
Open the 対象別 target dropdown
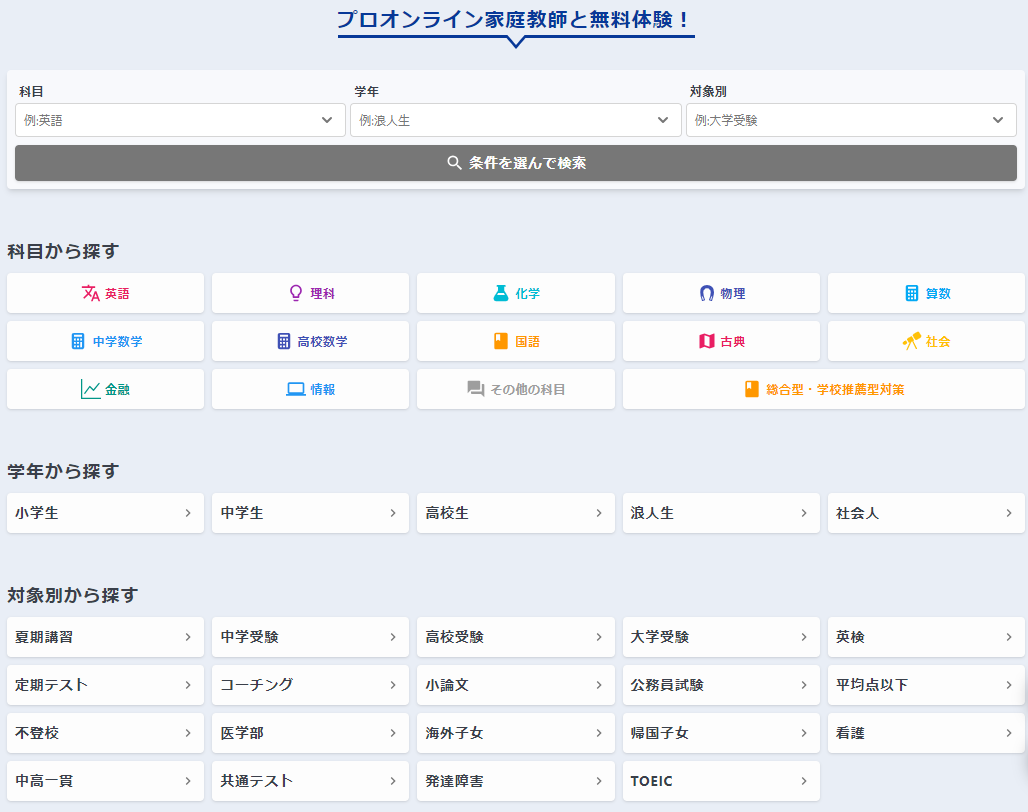pyautogui.click(x=851, y=120)
